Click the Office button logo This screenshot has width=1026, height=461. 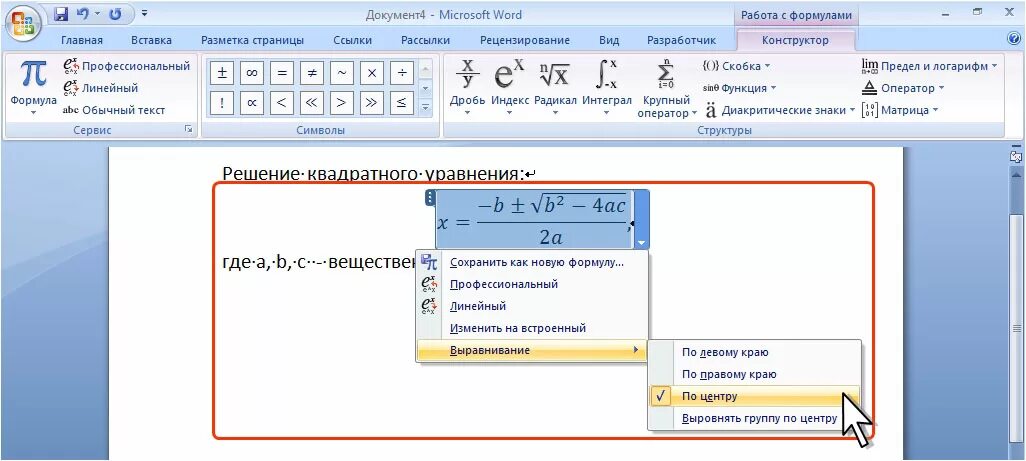tap(24, 24)
